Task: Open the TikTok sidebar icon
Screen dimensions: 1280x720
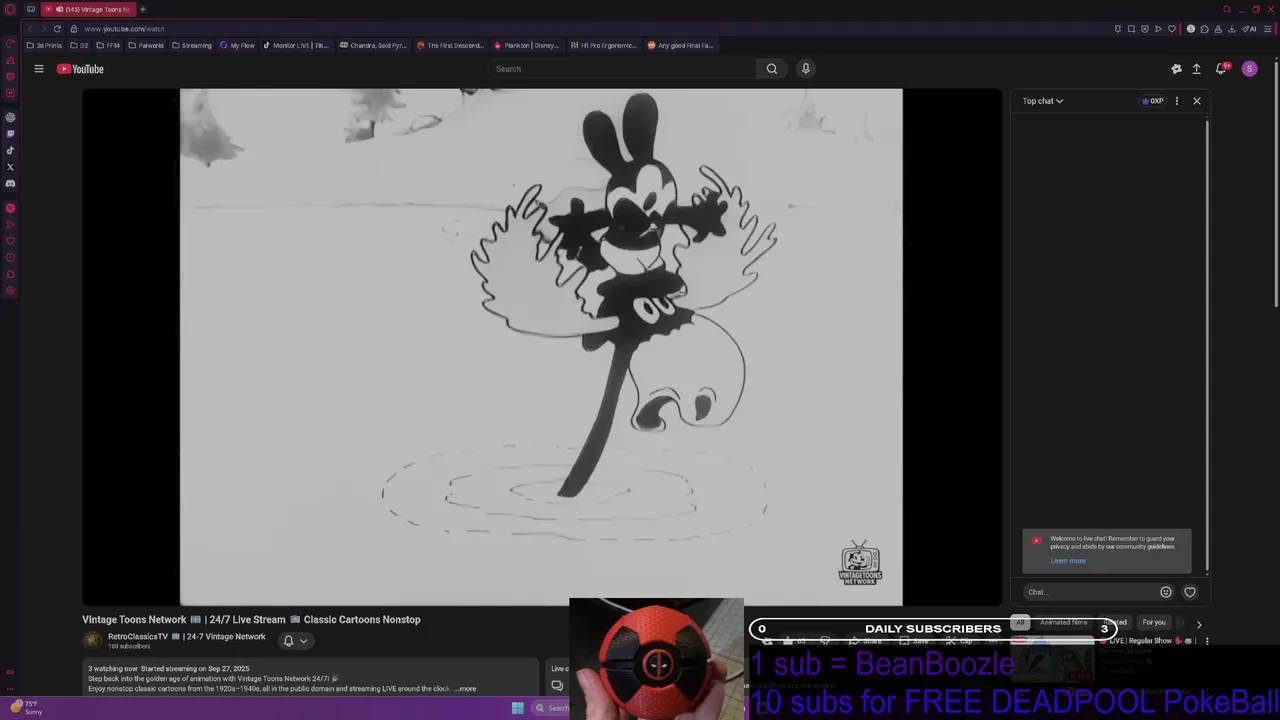Action: click(x=10, y=151)
